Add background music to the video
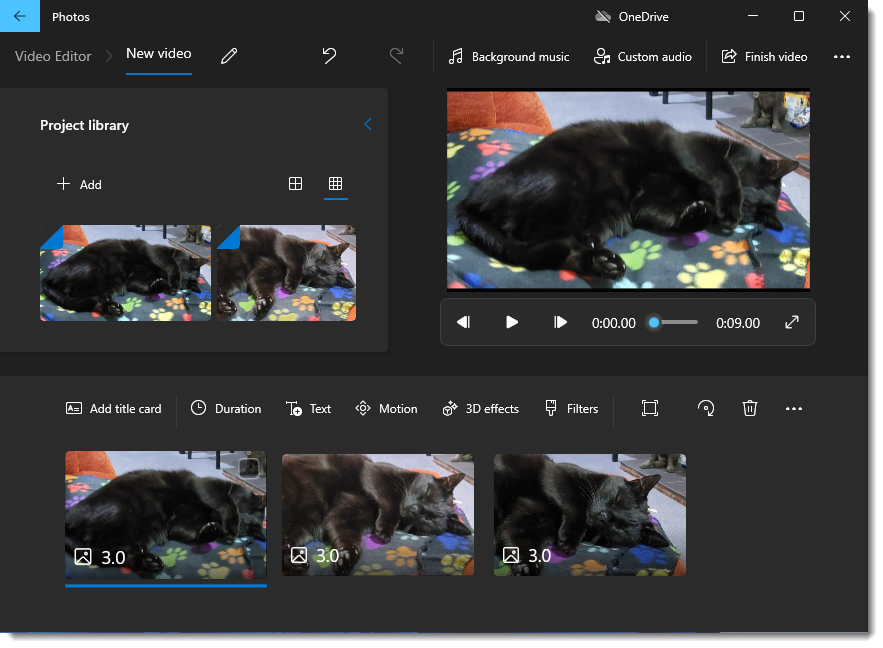Image resolution: width=883 pixels, height=648 pixels. click(509, 56)
